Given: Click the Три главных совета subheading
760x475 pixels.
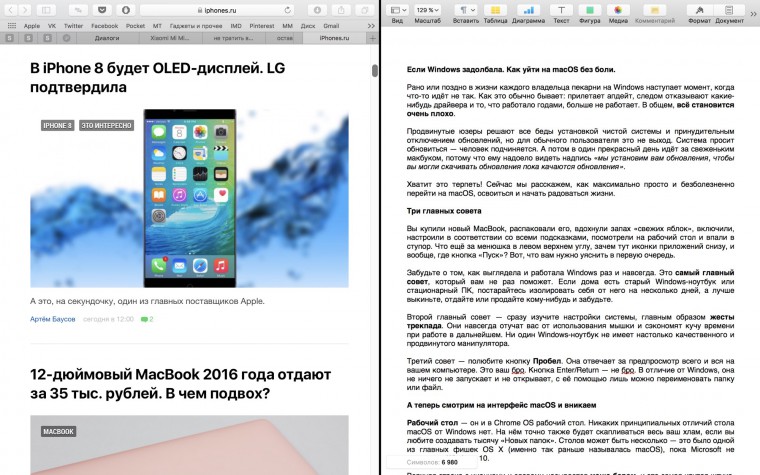Looking at the screenshot, I should [x=444, y=211].
